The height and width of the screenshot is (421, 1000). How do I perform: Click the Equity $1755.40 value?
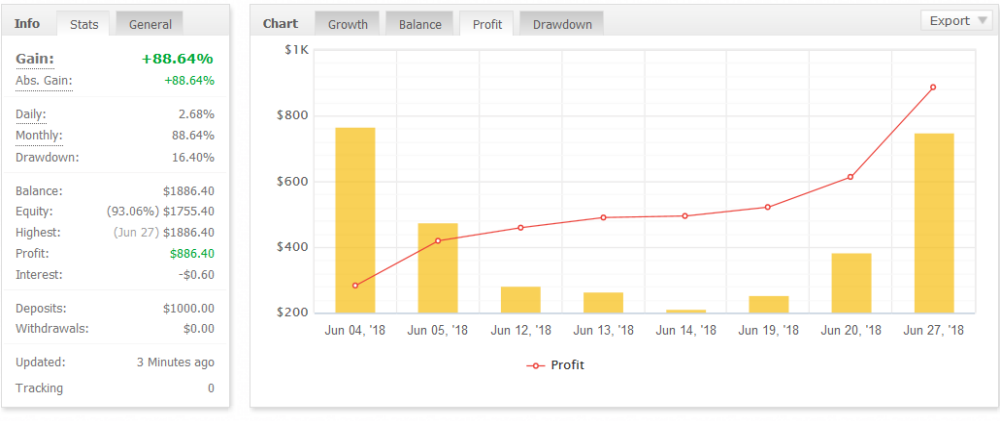point(189,212)
